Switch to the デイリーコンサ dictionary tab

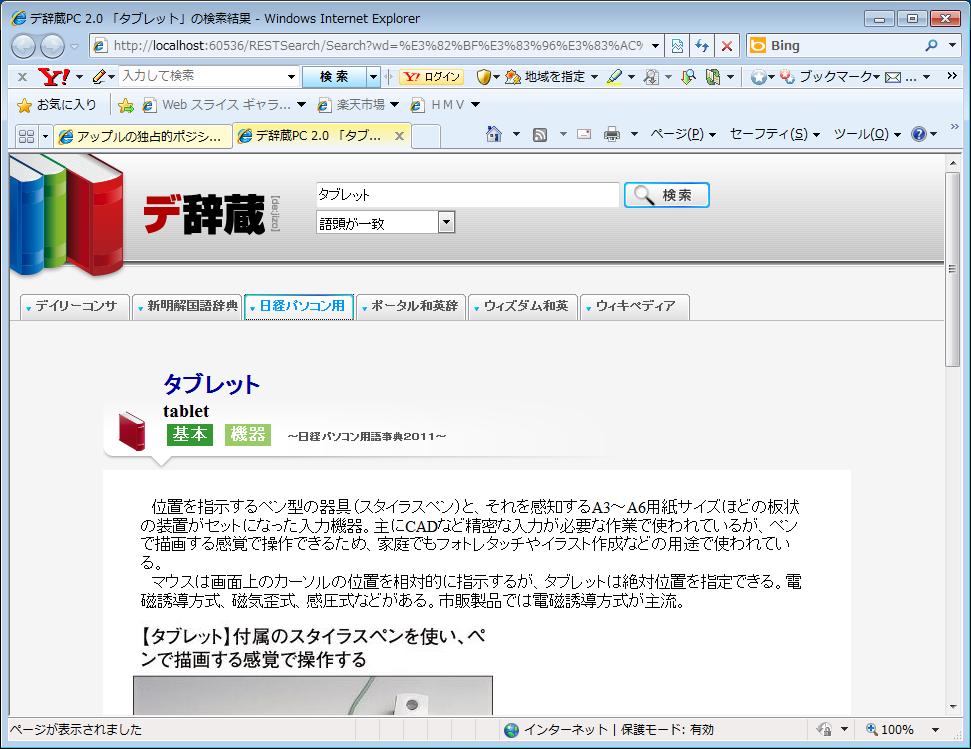[x=75, y=306]
